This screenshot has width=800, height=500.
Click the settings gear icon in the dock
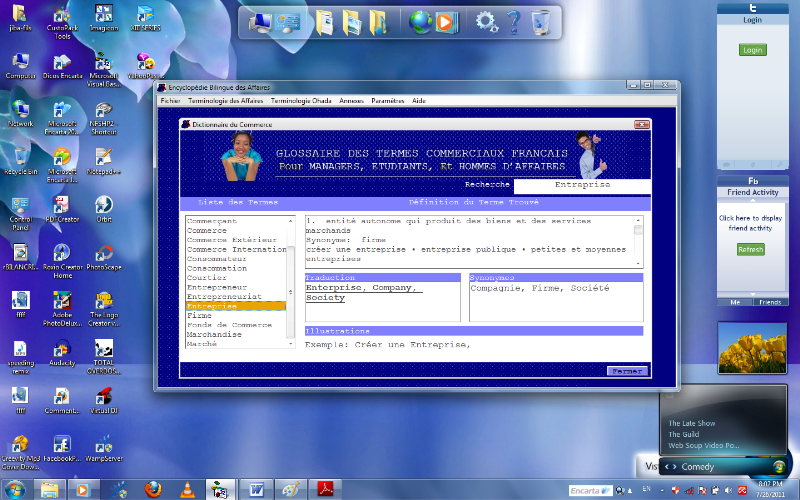tap(486, 20)
